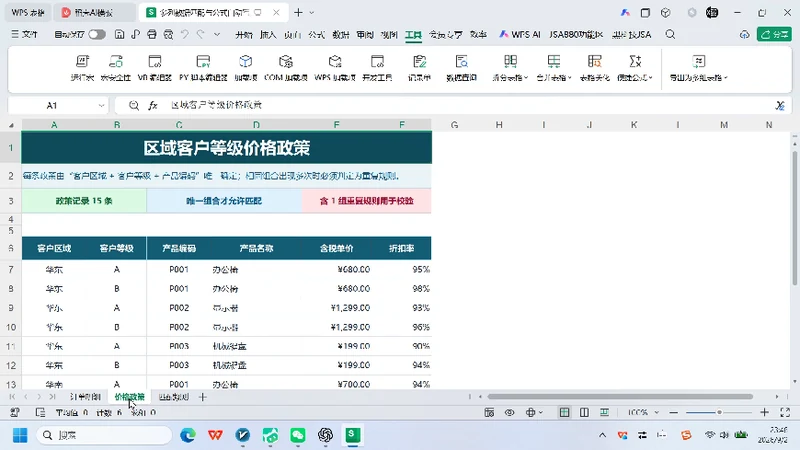Click the vertical scrollbar
This screenshot has height=450, width=800.
pyautogui.click(x=794, y=218)
